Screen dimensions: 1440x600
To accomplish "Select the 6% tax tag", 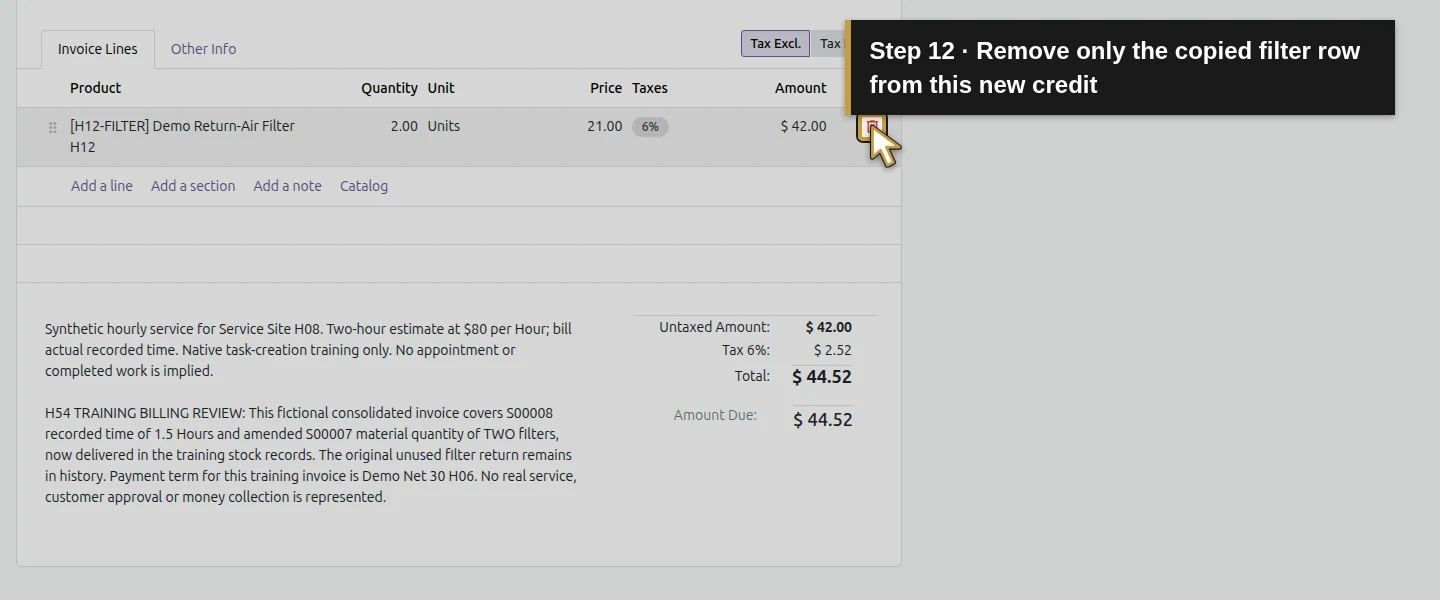I will coord(650,127).
